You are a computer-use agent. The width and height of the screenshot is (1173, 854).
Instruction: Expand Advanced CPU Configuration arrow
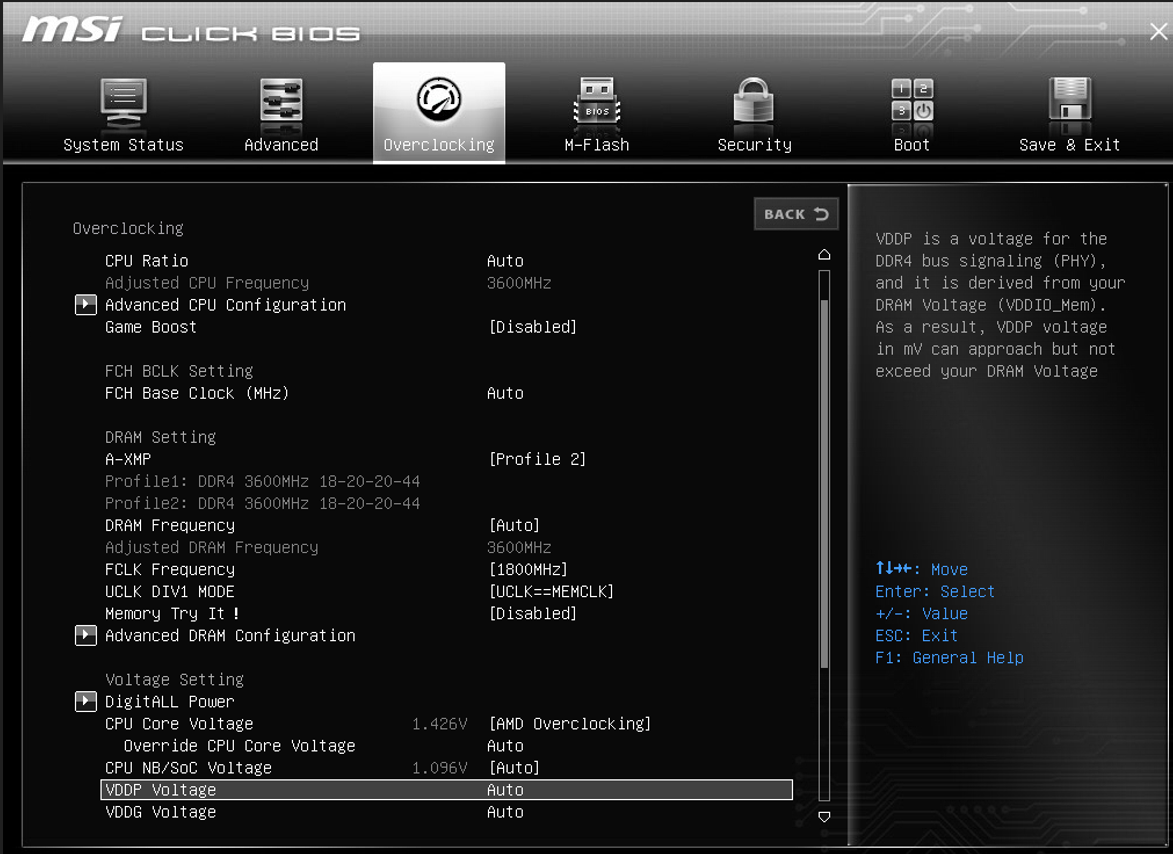click(x=86, y=304)
